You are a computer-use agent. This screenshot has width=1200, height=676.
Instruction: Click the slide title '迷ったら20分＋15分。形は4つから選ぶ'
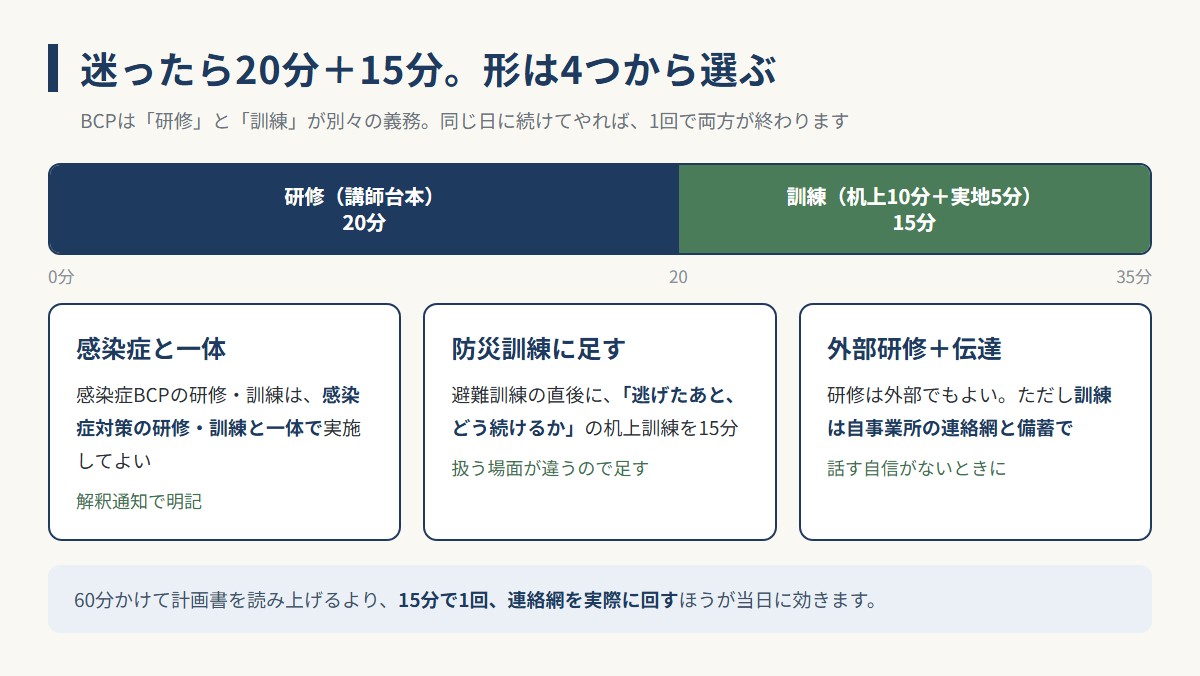[x=428, y=69]
